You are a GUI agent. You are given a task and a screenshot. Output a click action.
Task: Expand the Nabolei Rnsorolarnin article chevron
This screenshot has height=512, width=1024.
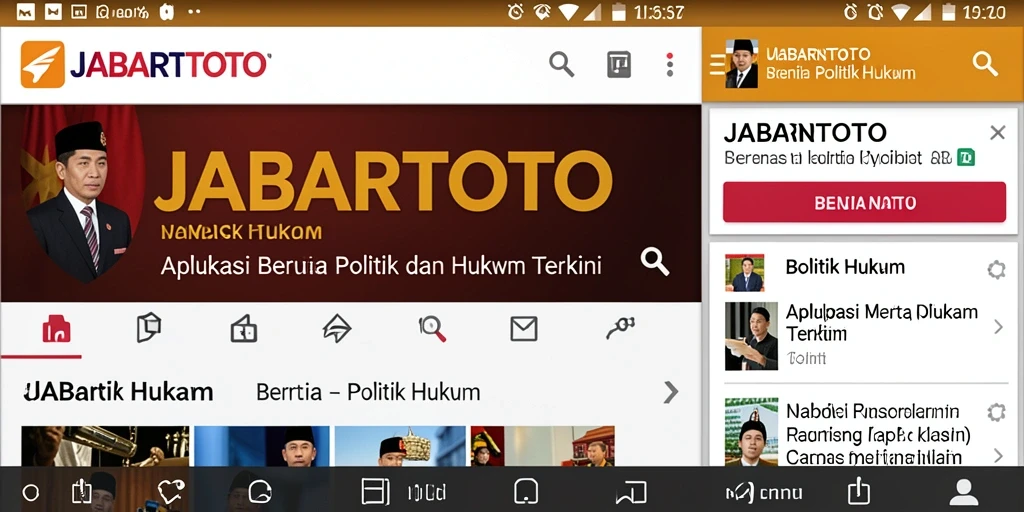point(998,455)
